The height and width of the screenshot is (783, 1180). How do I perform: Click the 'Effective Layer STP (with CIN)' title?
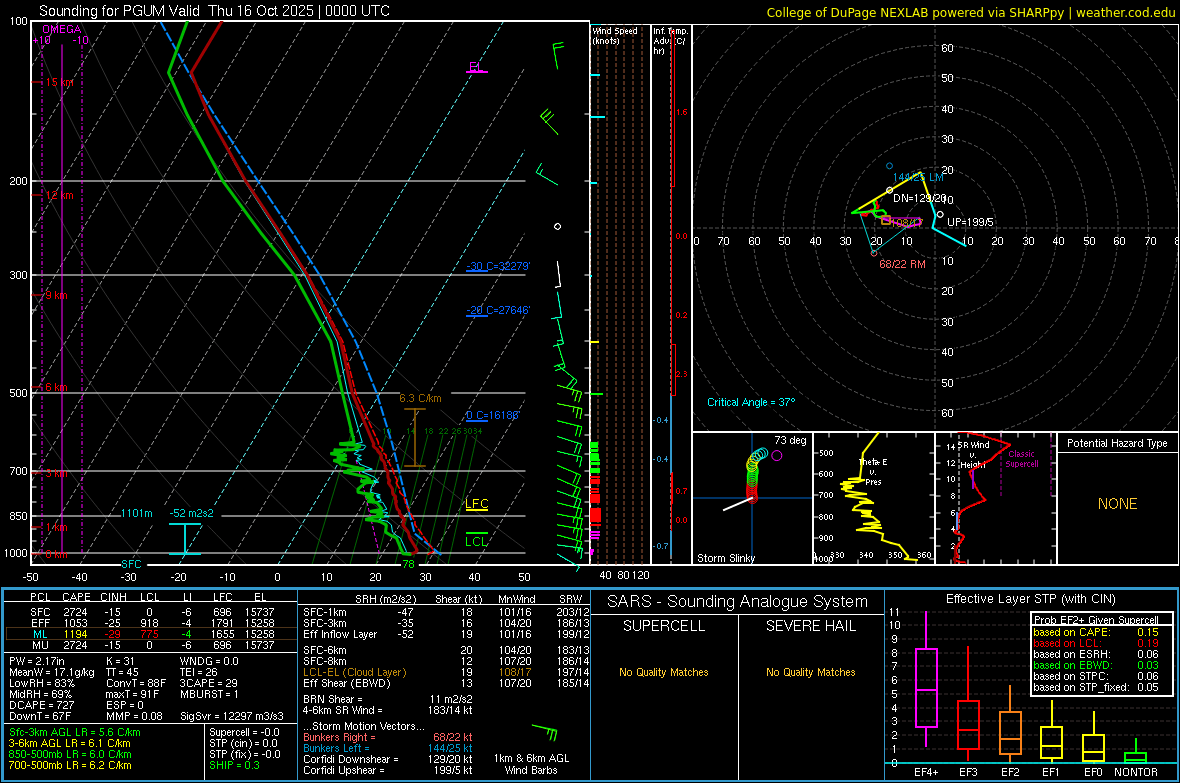pos(1030,599)
